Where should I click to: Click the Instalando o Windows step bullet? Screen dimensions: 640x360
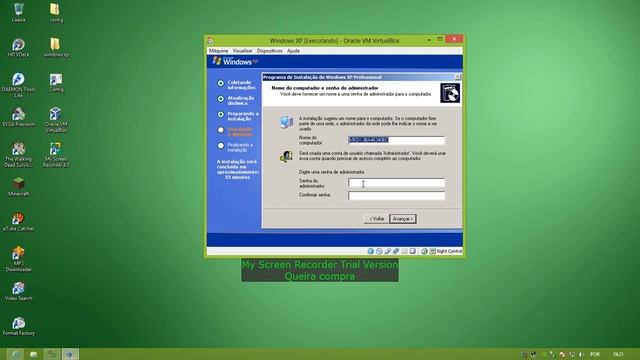tap(221, 130)
